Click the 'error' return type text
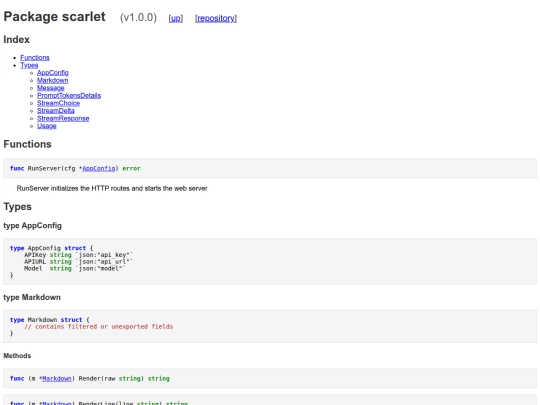This screenshot has width=540, height=405. click(x=132, y=168)
